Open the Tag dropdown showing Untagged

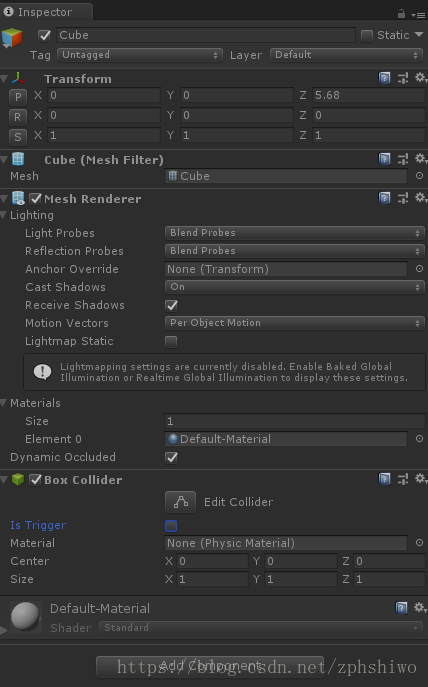click(x=140, y=55)
